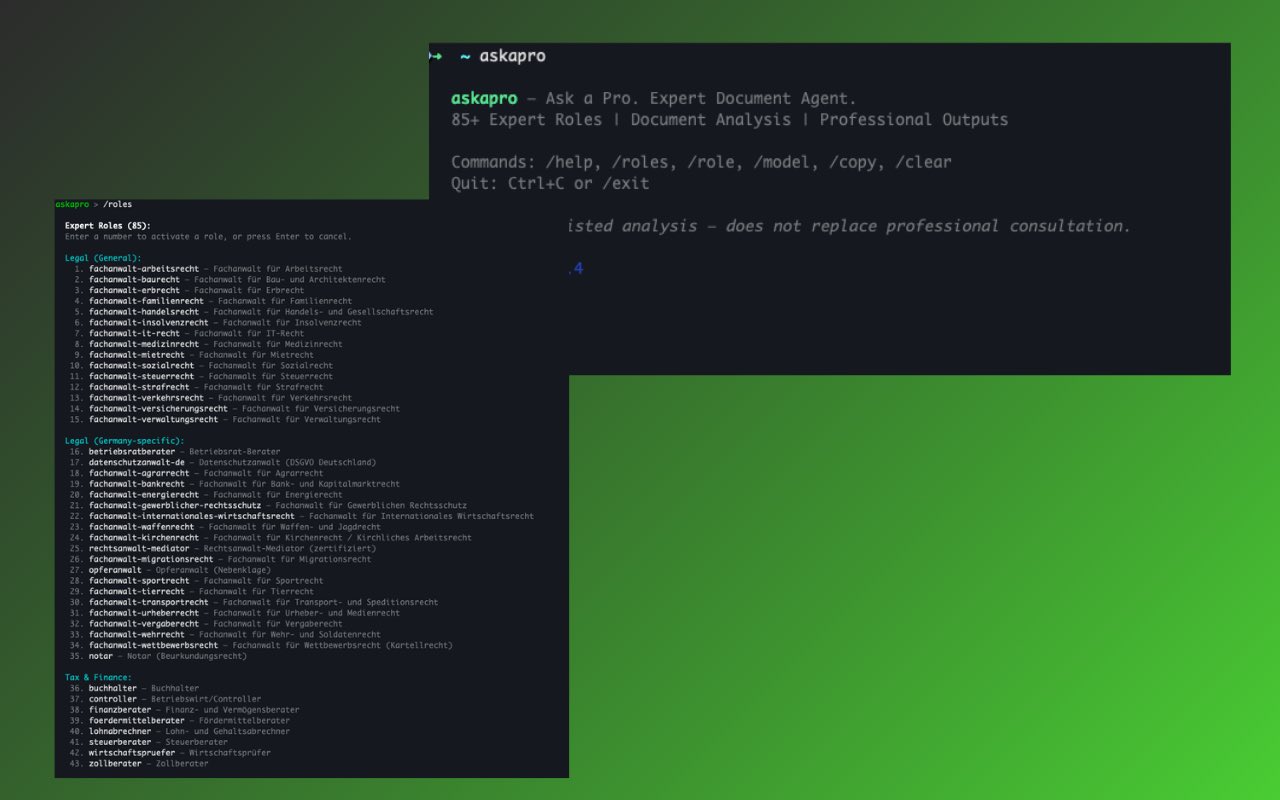
Task: Click the fachanwalt-sozialrecht role row
Action: pyautogui.click(x=201, y=366)
